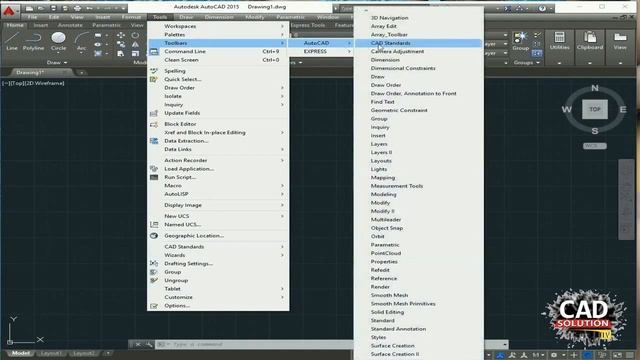Rotate ViewCube to East direction

(623, 109)
